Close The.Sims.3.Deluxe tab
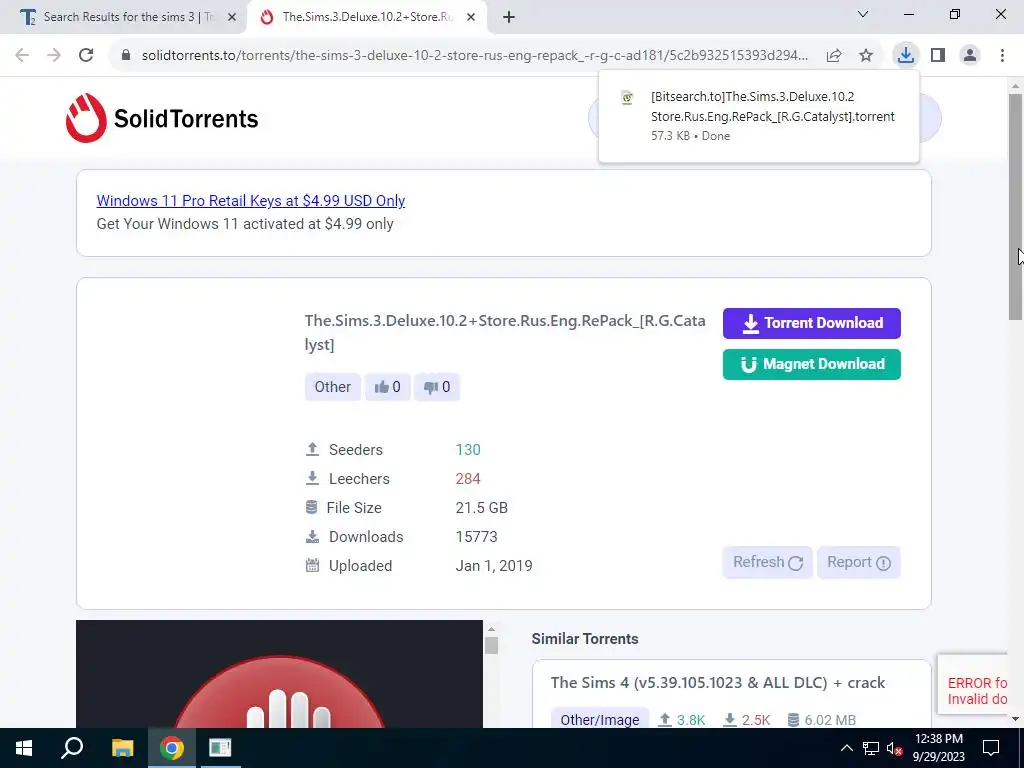 pos(471,17)
